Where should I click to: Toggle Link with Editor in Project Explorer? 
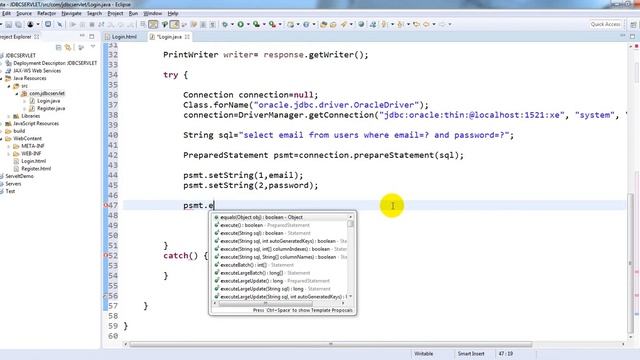pos(68,47)
